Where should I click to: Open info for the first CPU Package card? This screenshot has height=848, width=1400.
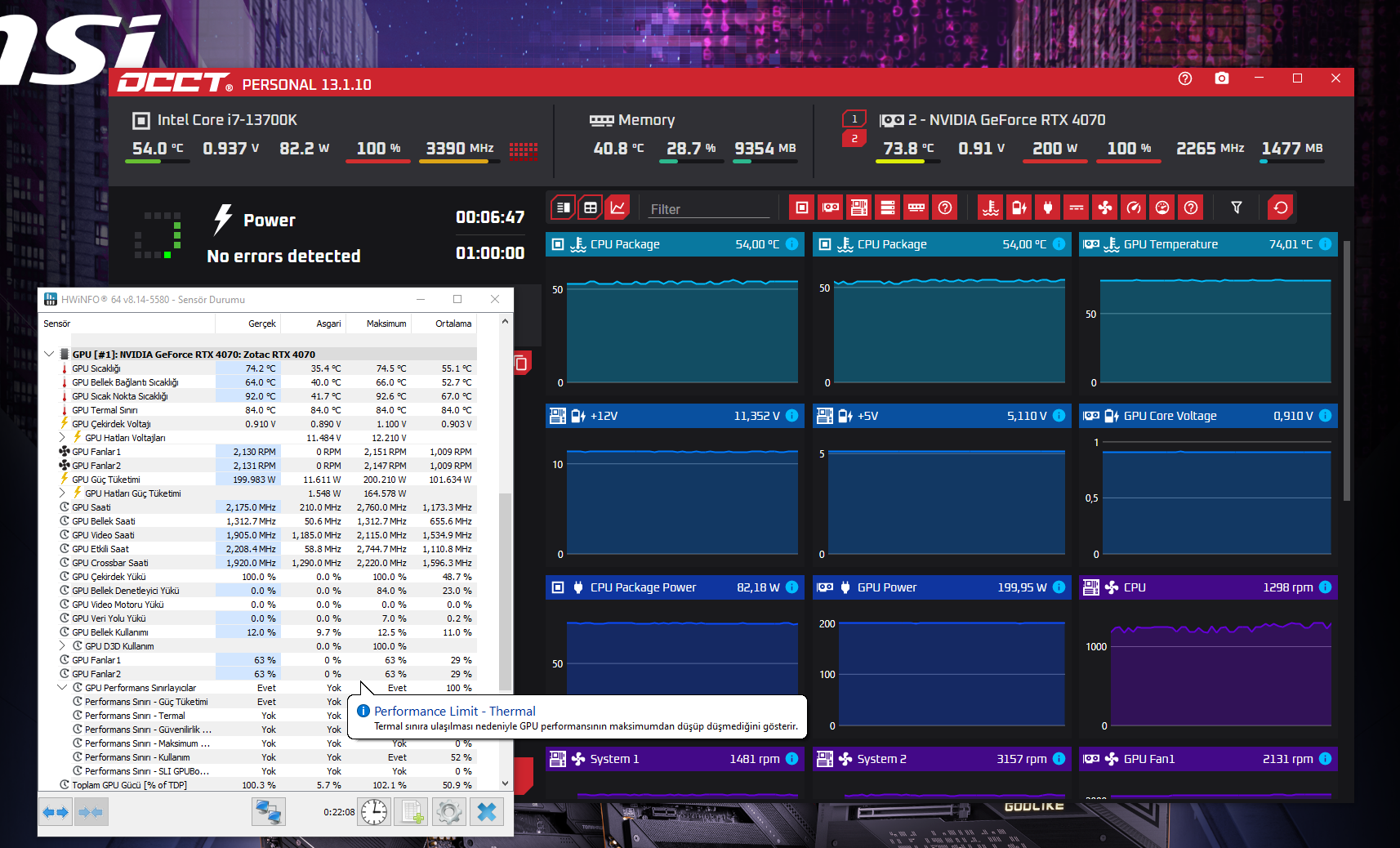pos(792,244)
